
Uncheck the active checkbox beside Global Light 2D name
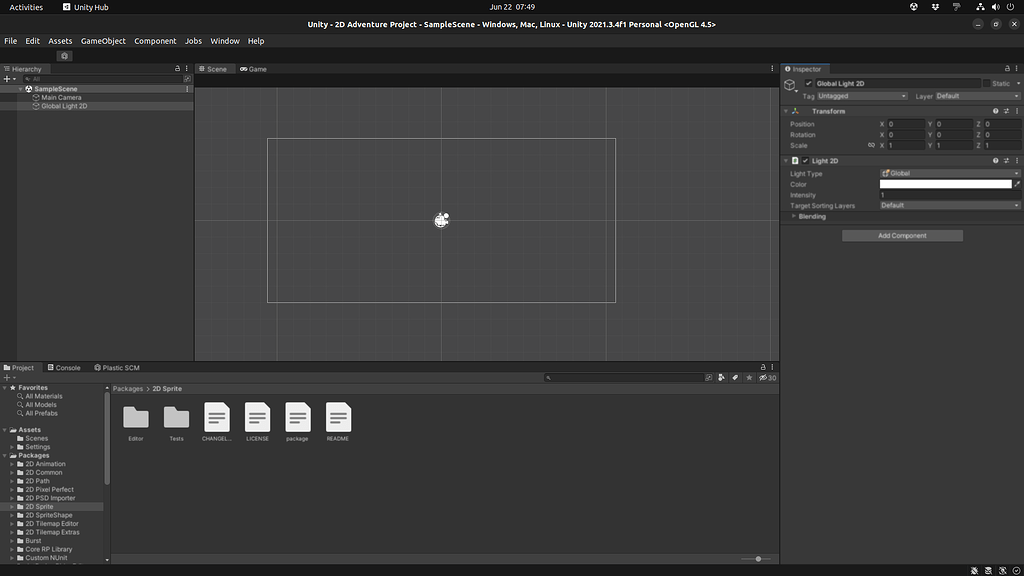808,82
